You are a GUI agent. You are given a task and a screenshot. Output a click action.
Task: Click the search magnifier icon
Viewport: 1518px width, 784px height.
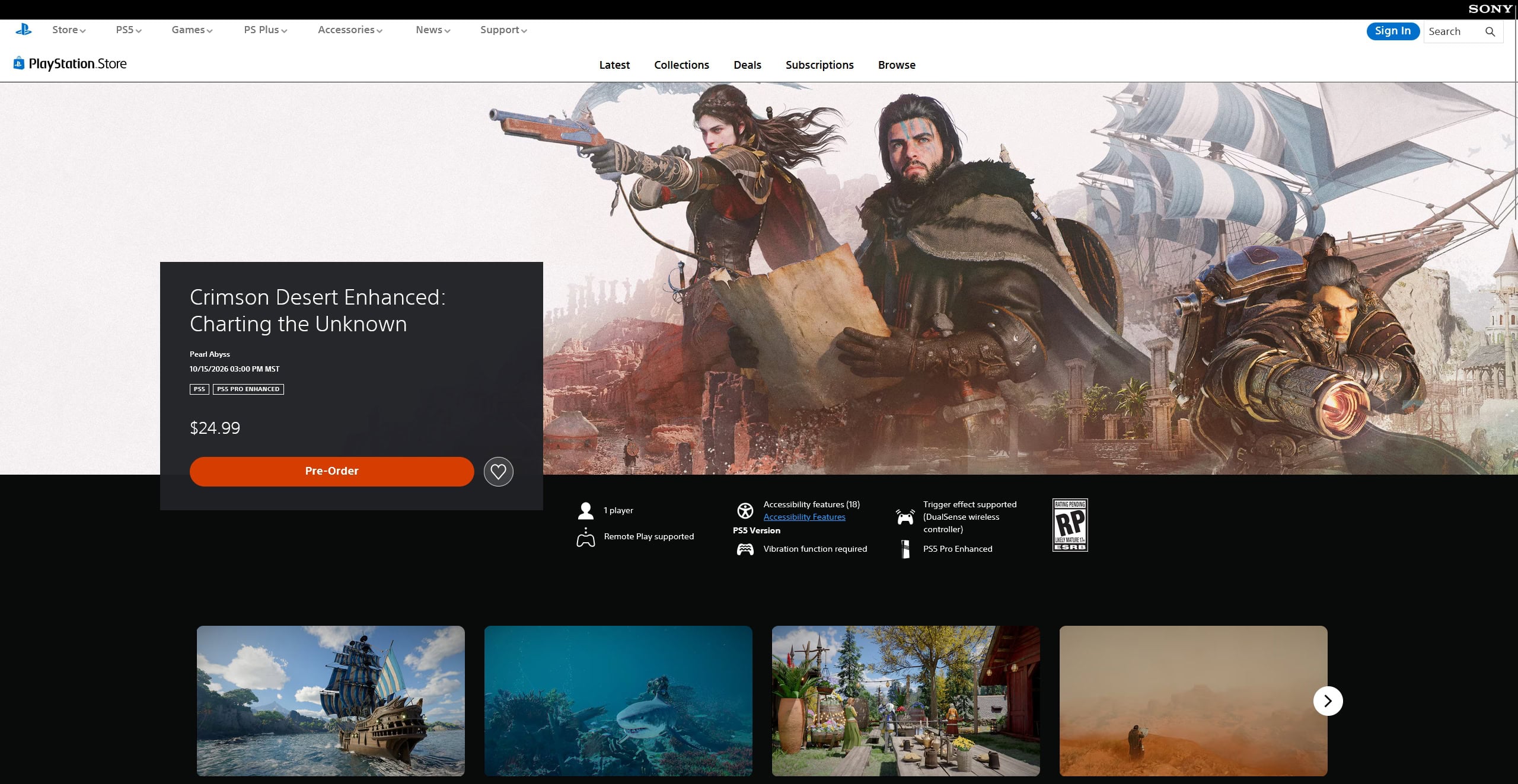coord(1490,32)
